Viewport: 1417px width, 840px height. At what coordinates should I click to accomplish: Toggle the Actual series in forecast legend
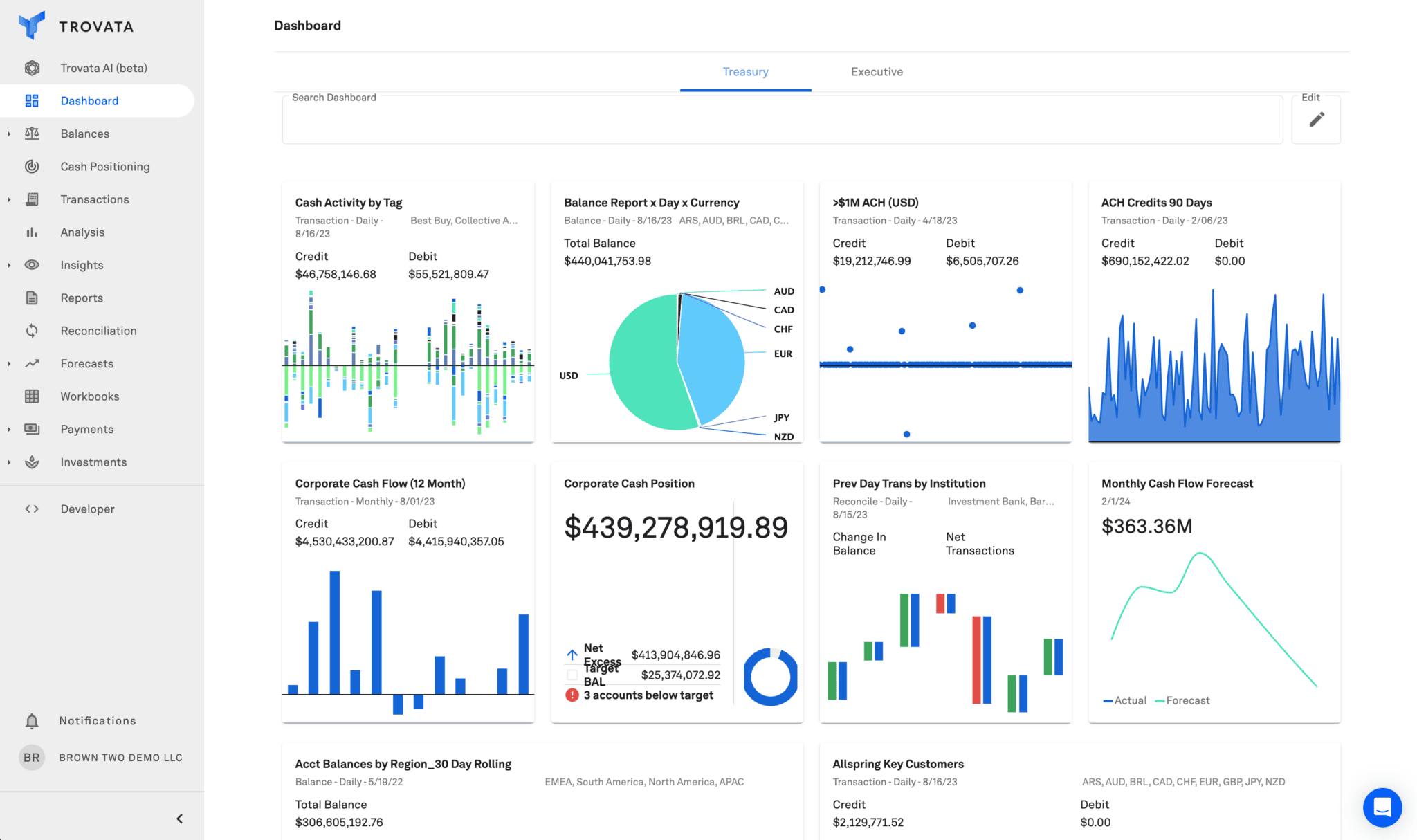pyautogui.click(x=1124, y=701)
